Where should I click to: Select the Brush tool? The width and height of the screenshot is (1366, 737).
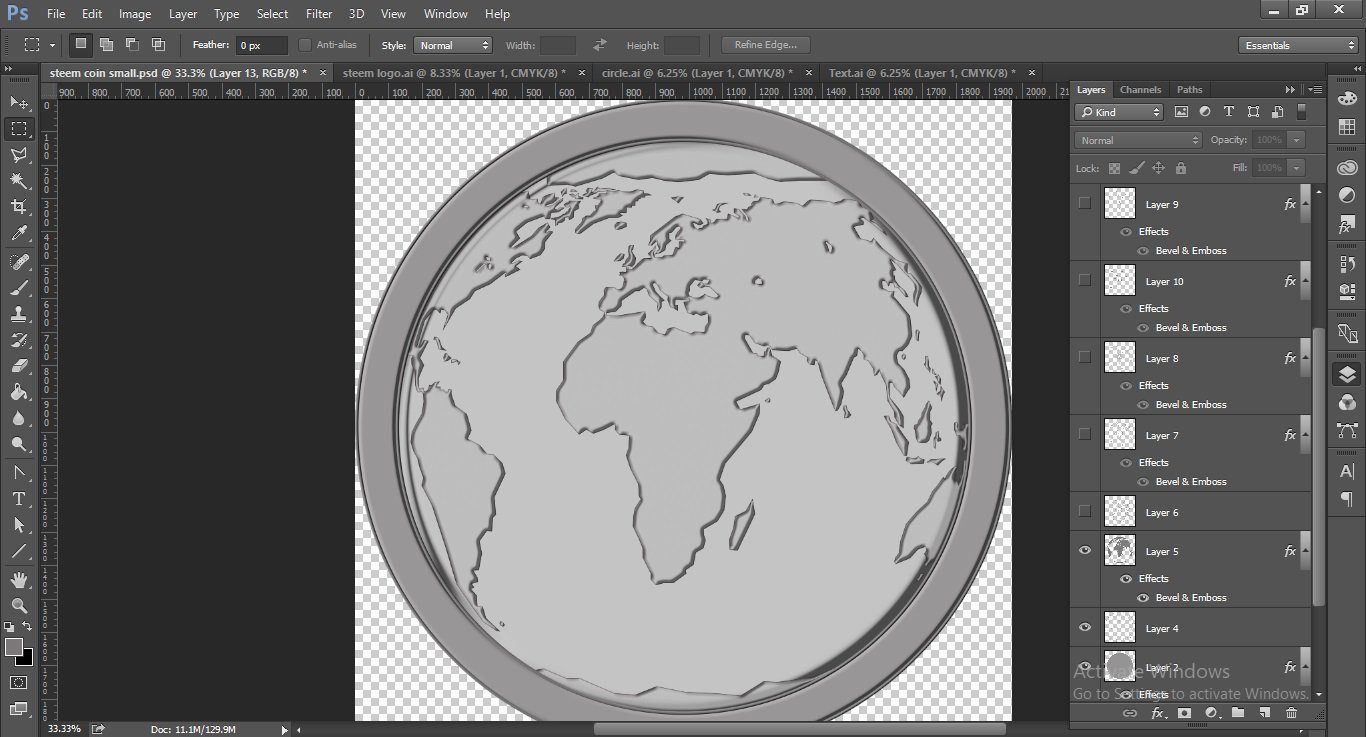pyautogui.click(x=19, y=288)
